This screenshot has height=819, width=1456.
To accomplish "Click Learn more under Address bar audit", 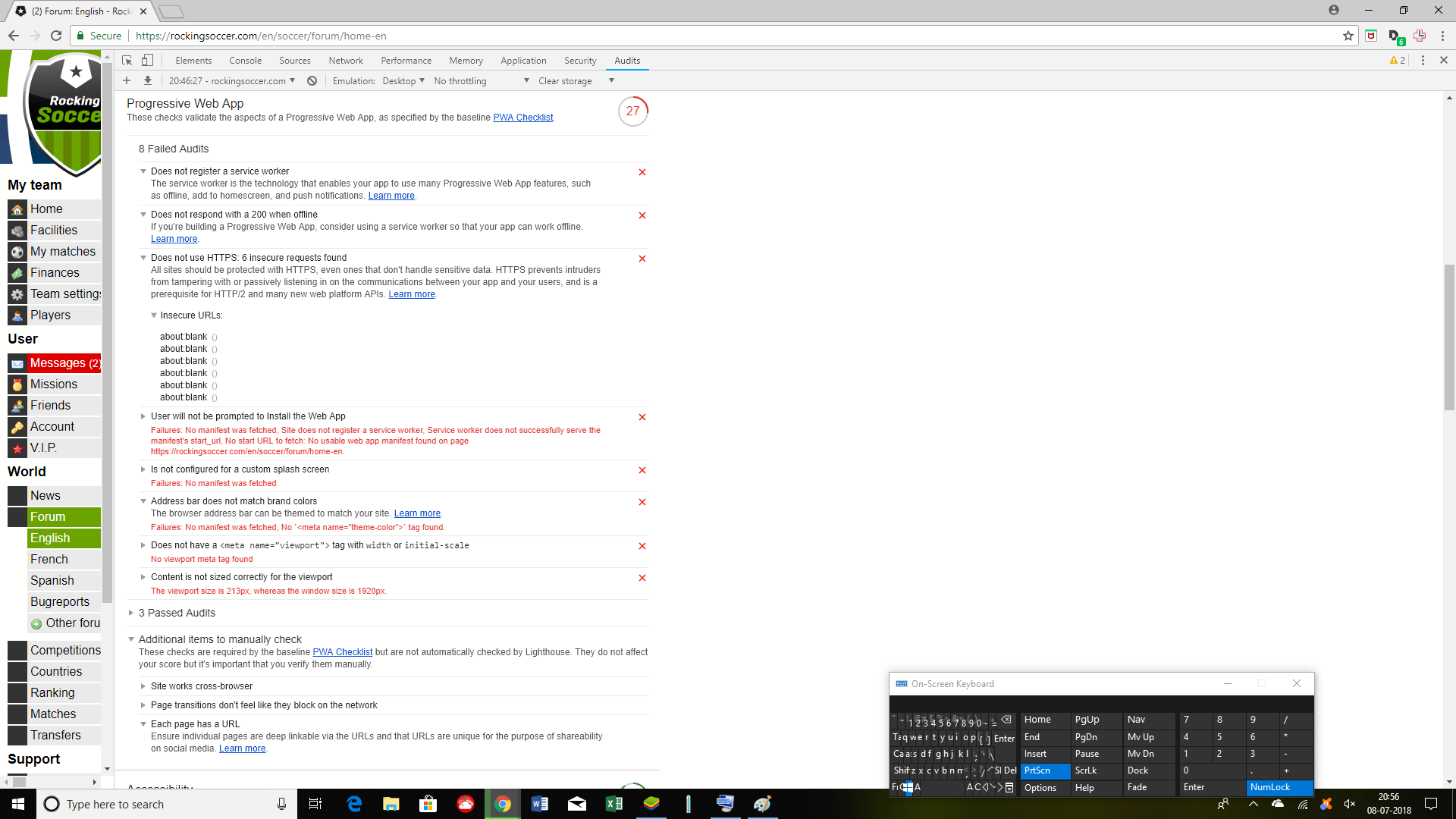I will click(x=417, y=513).
